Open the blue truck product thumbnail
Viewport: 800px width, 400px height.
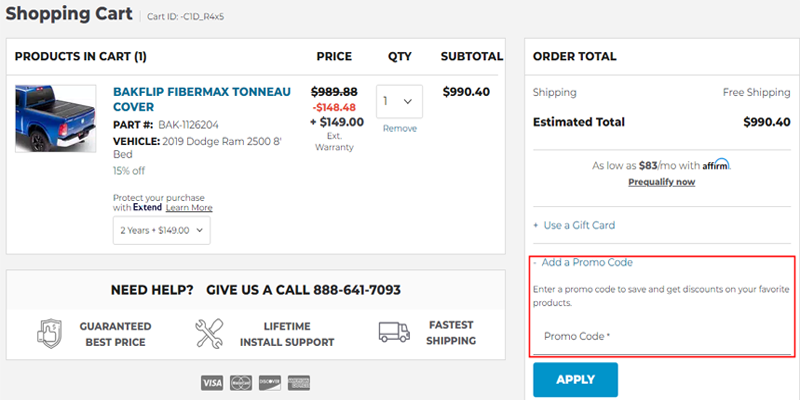point(56,118)
